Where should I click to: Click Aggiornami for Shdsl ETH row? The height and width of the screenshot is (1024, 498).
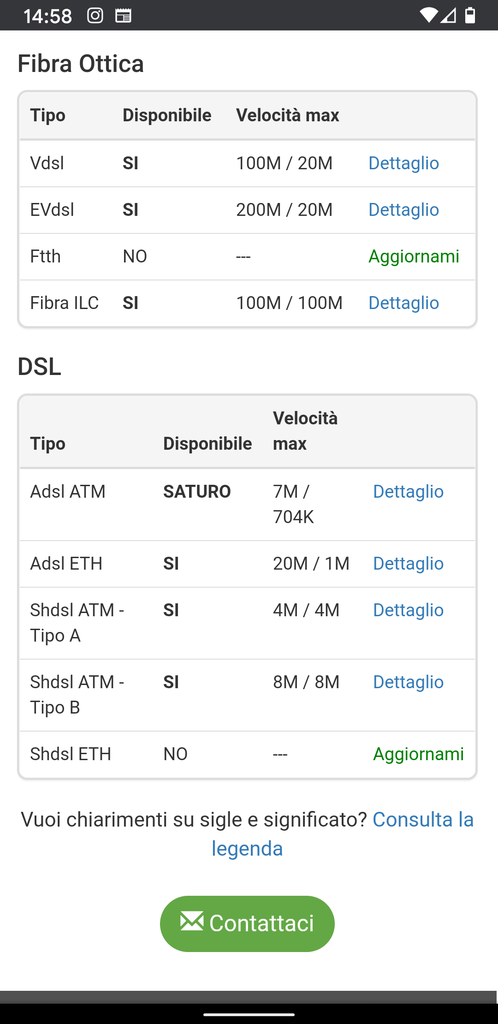[x=418, y=754]
